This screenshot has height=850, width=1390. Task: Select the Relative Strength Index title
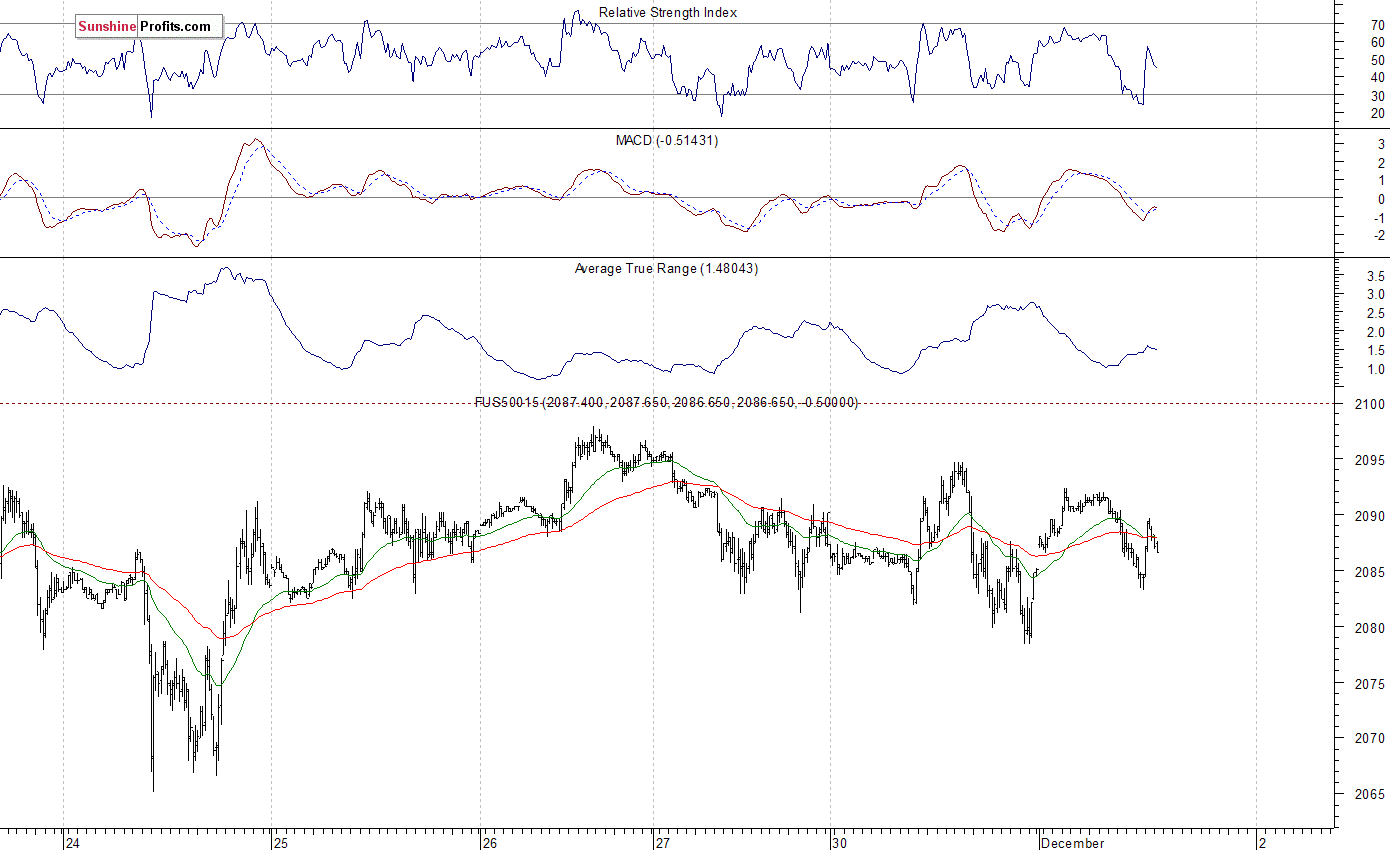click(x=668, y=13)
